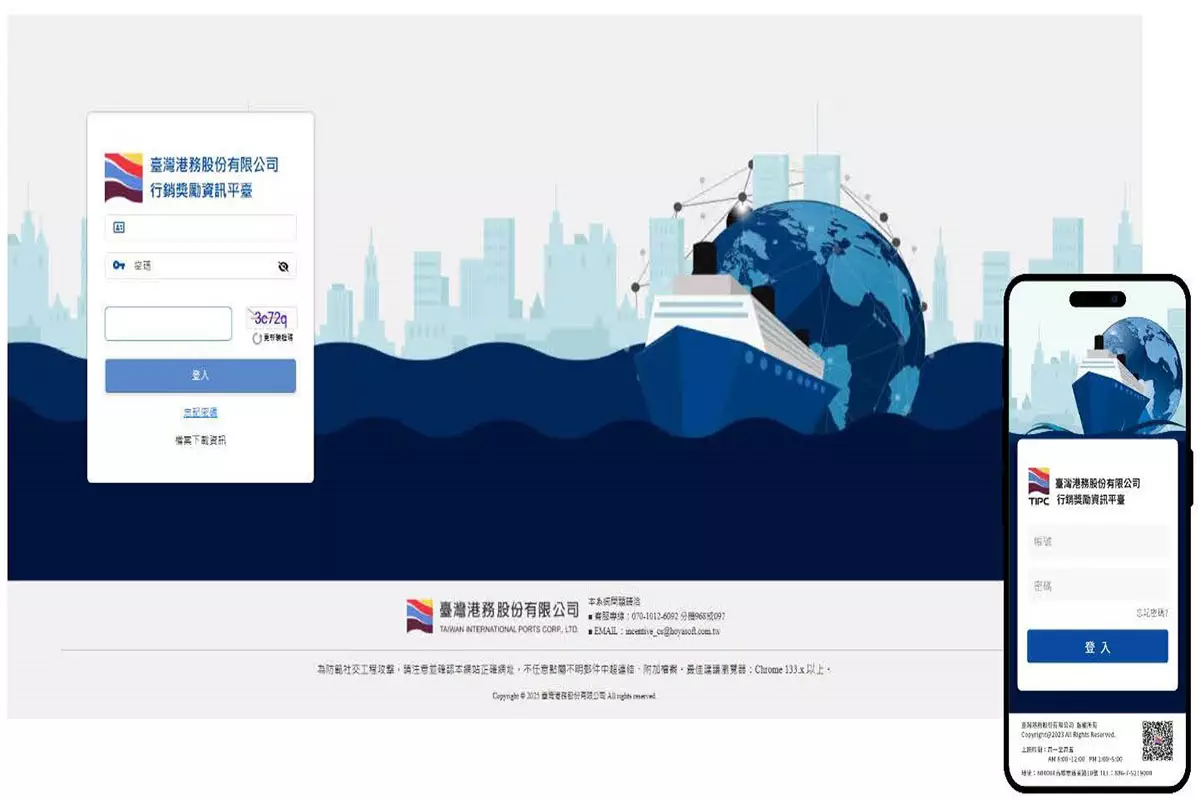Click the mobile 密碼 password field
Viewport: 1200px width, 800px height.
pos(1098,586)
